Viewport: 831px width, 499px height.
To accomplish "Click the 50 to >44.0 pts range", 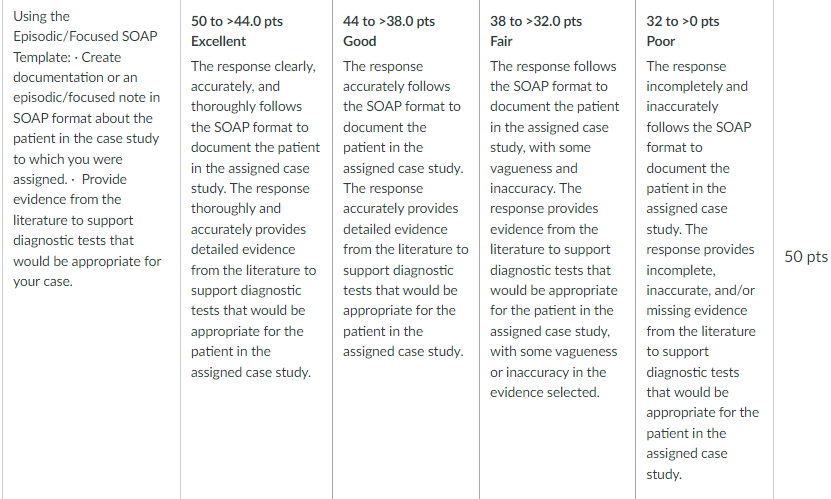I will 237,21.
